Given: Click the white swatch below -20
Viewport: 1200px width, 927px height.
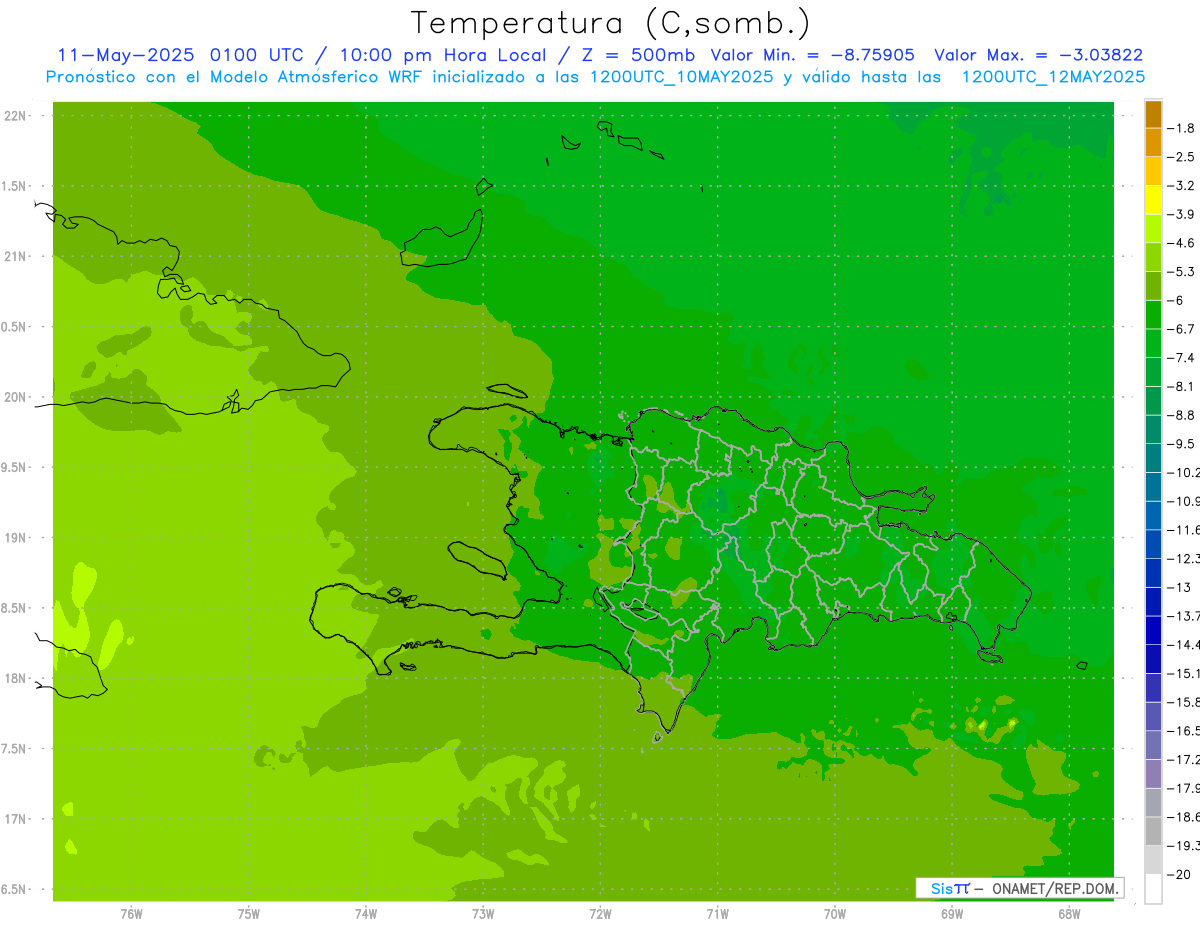Looking at the screenshot, I should point(1153,888).
